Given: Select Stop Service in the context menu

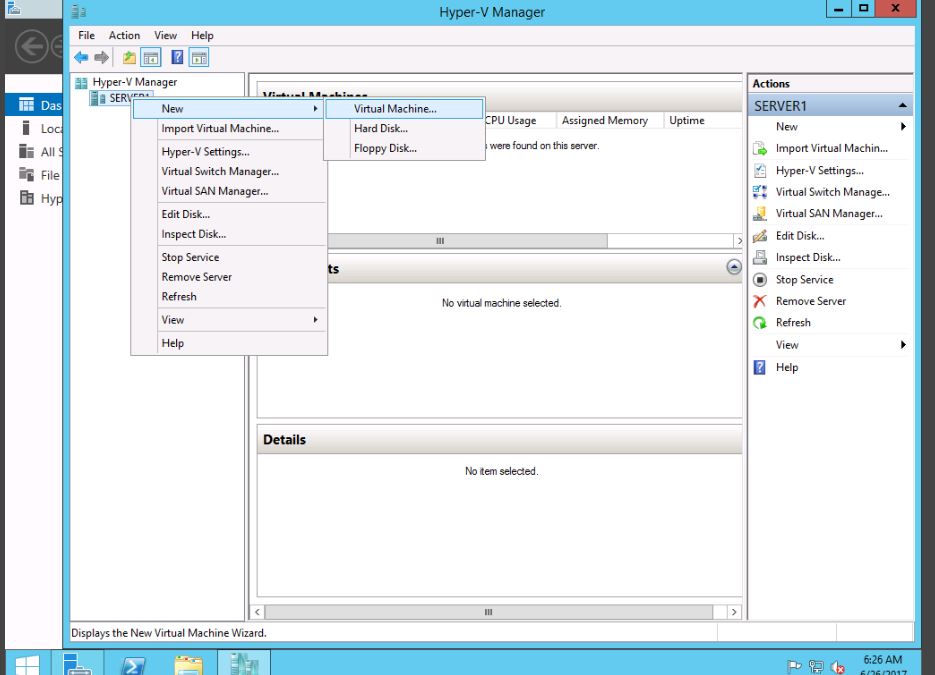Looking at the screenshot, I should pyautogui.click(x=229, y=257).
